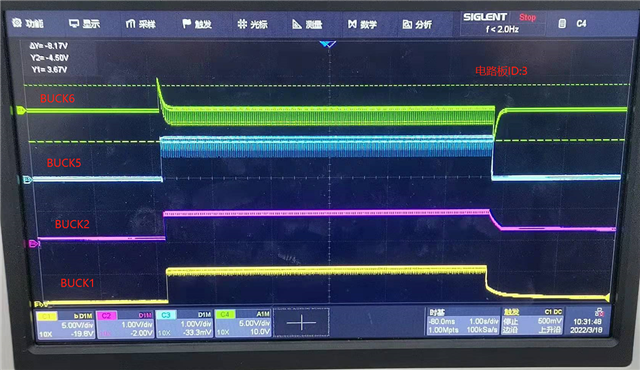Tap the 100kSa/s sample rate value
The image size is (640, 370).
(x=482, y=329)
